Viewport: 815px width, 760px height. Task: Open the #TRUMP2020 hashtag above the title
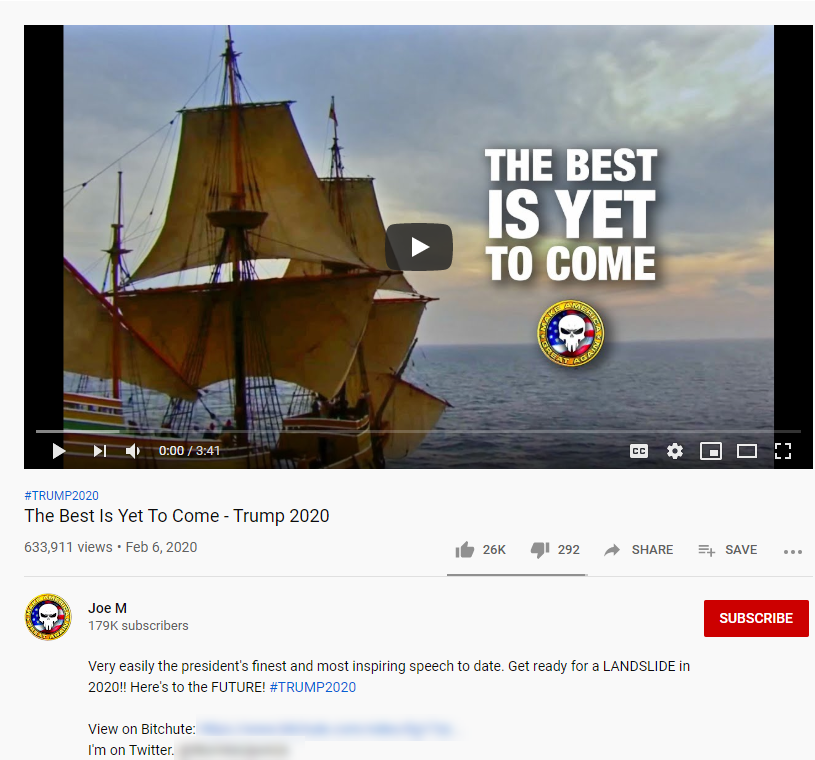pos(61,496)
